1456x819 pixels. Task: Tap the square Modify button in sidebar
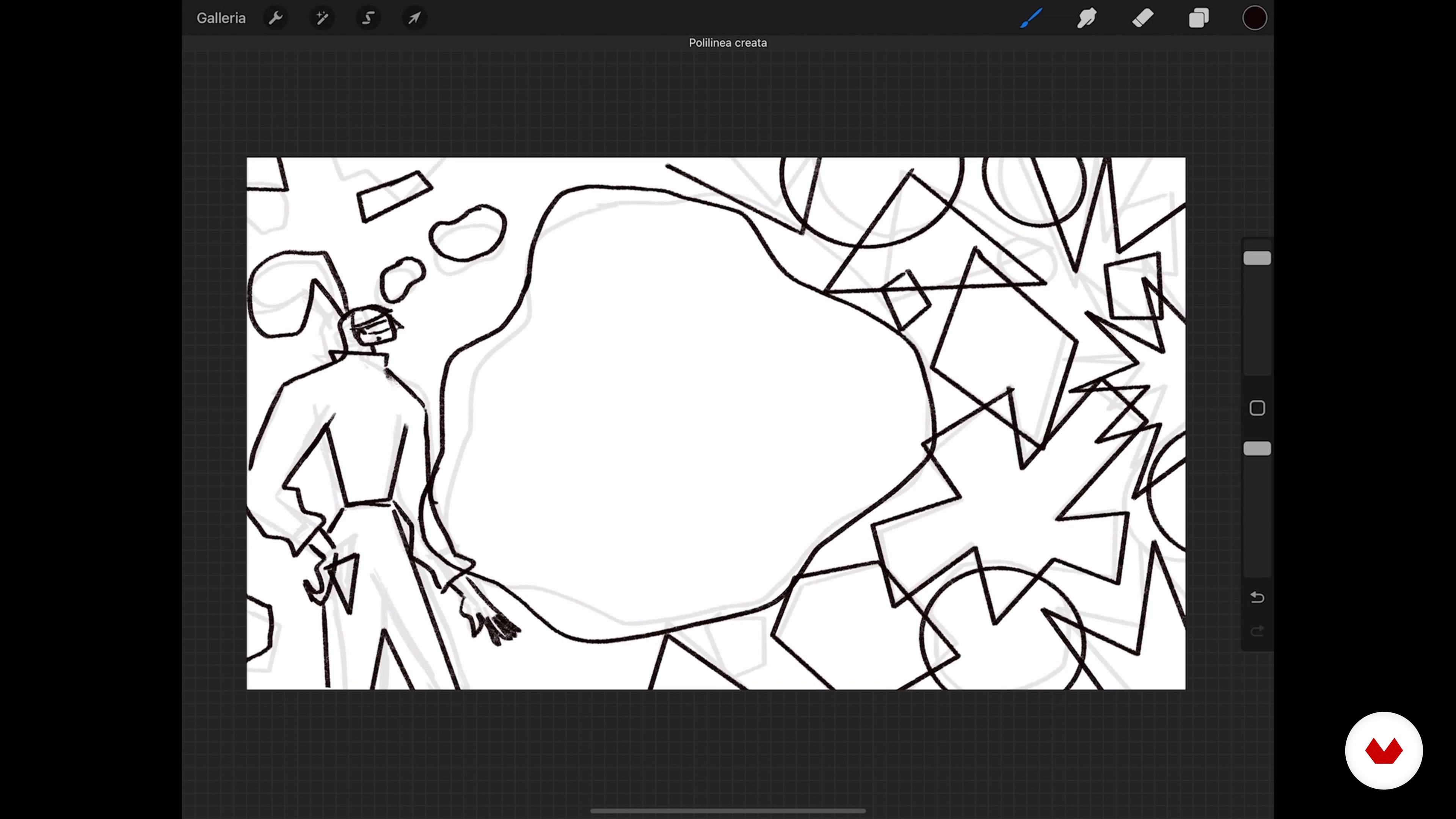coord(1257,408)
